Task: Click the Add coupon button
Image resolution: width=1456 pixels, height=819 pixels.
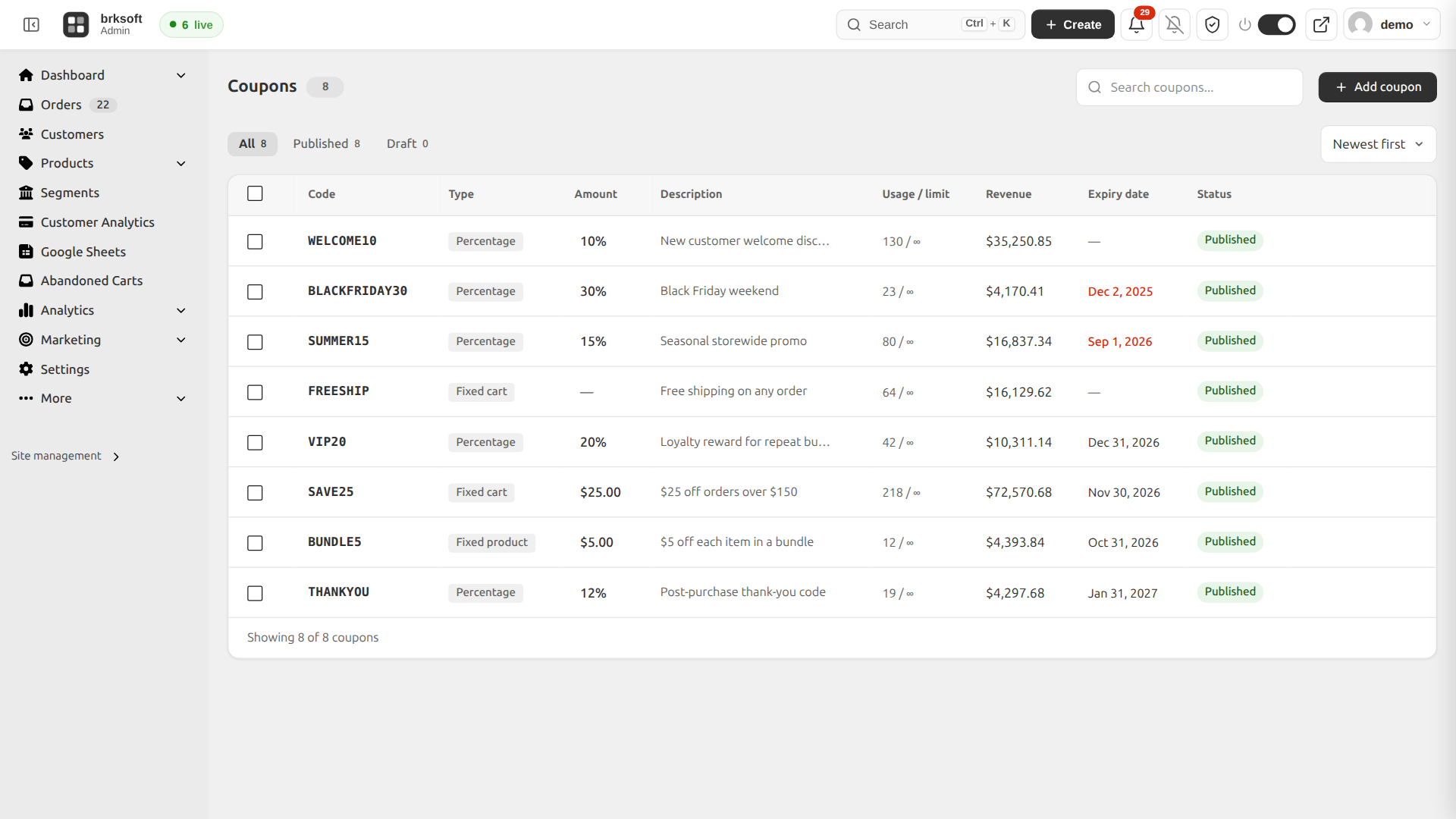Action: pyautogui.click(x=1377, y=87)
